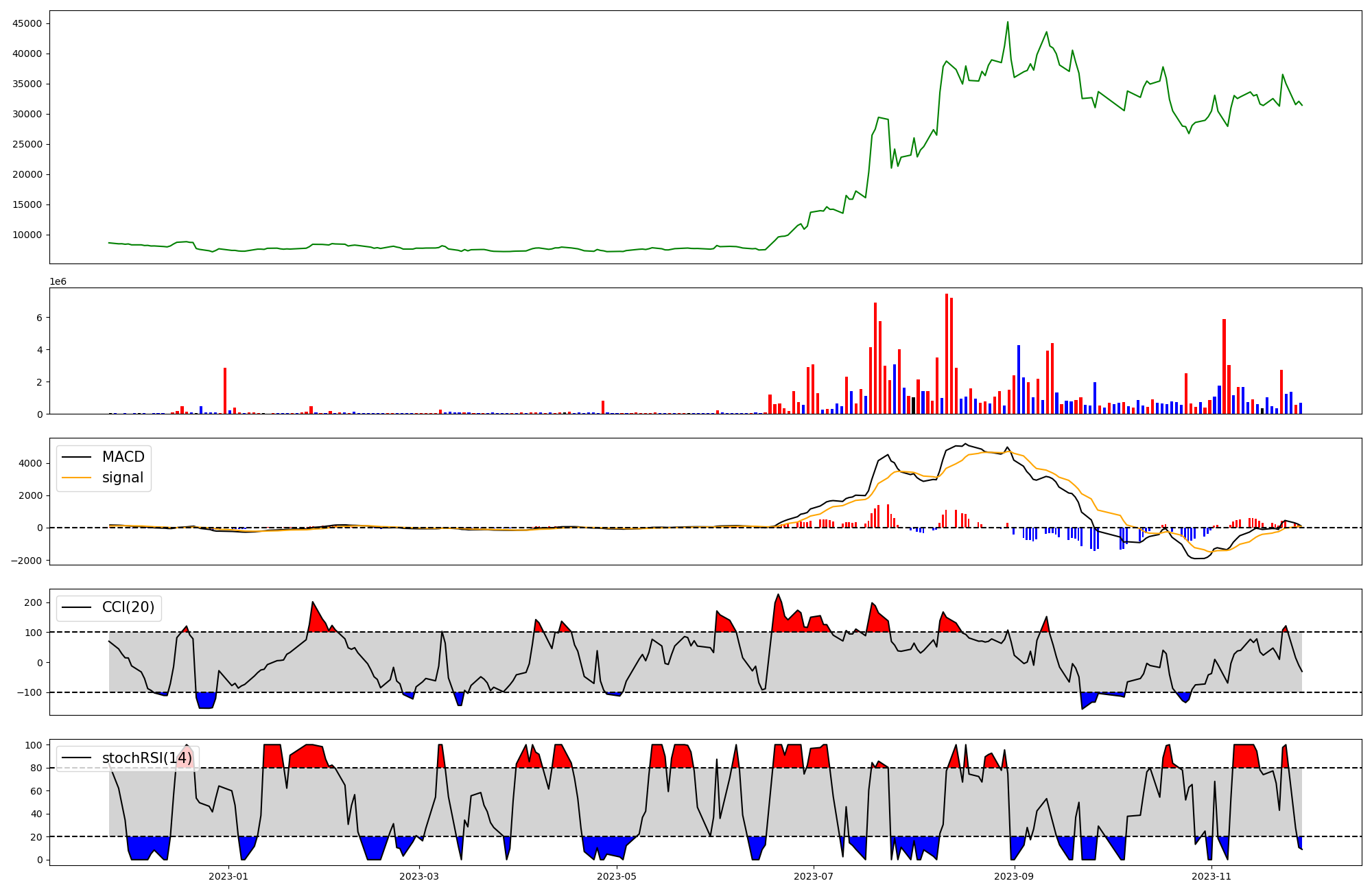Click the 2023-05 x-axis tick label
Viewport: 1372px width, 892px height.
click(x=617, y=876)
